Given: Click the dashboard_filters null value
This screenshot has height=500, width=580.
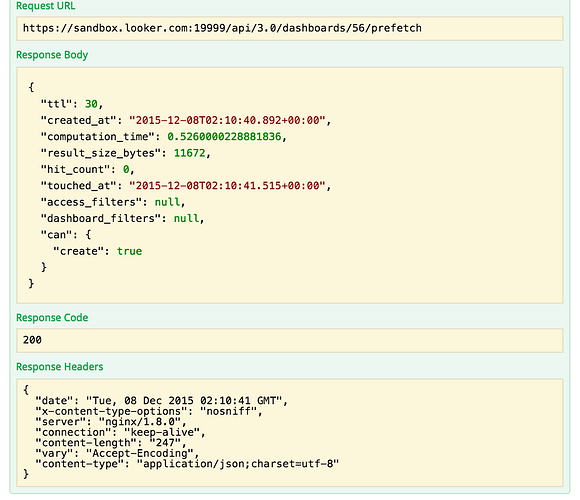Looking at the screenshot, I should (x=186, y=218).
